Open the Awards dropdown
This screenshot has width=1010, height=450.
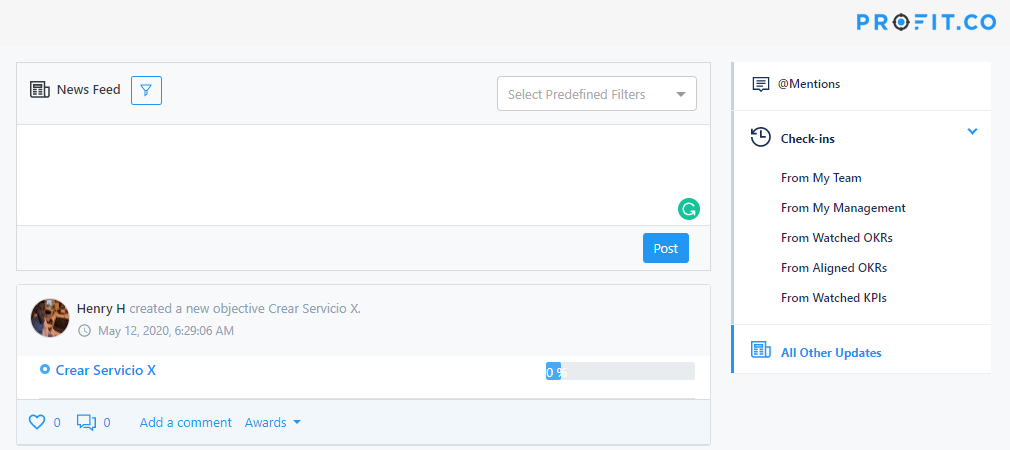(273, 422)
